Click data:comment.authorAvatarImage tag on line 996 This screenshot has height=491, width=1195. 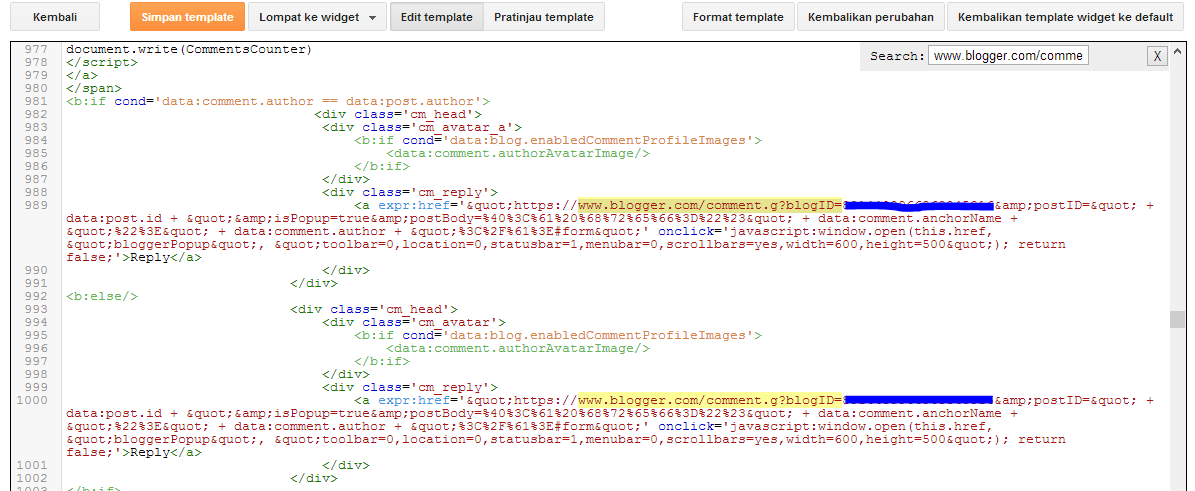[517, 348]
